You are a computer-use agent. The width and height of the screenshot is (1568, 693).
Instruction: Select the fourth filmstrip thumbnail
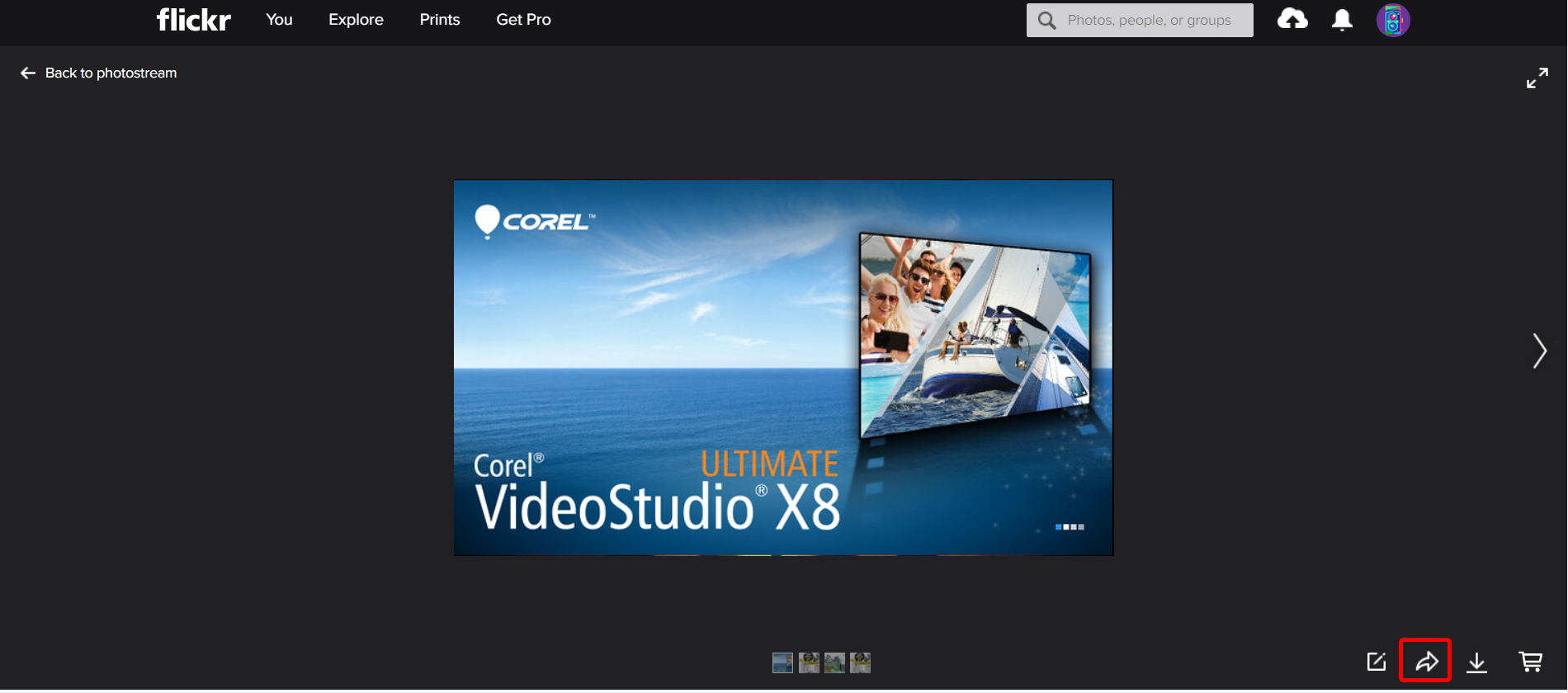(x=860, y=662)
